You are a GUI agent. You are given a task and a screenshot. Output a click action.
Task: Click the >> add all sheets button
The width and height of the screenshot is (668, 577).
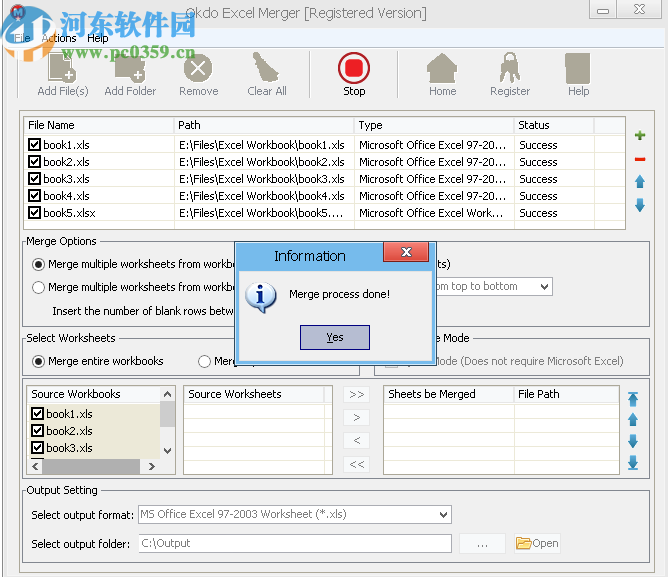(357, 394)
